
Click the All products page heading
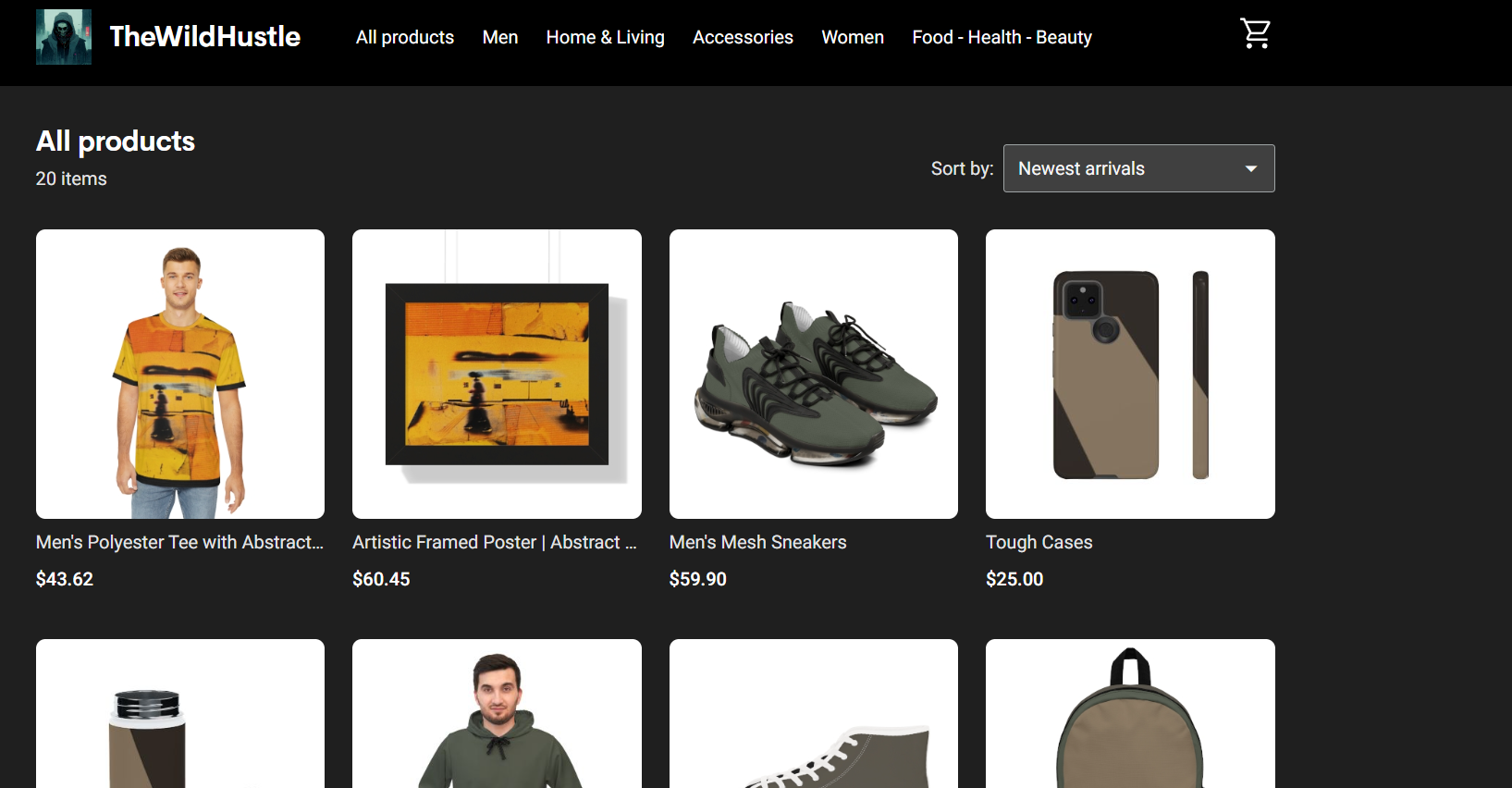116,141
